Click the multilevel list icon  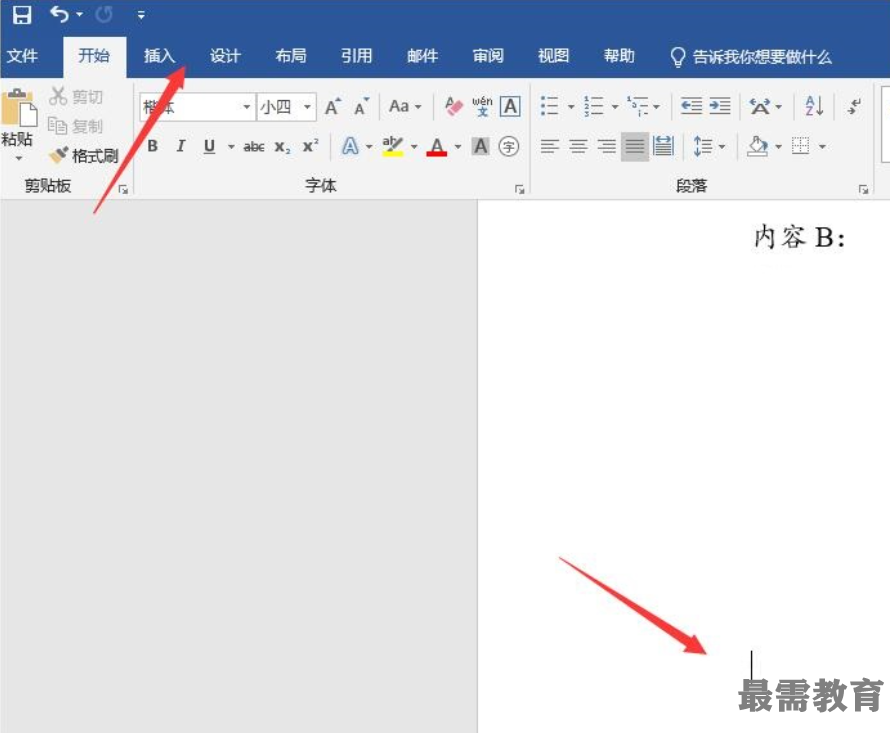(x=638, y=106)
